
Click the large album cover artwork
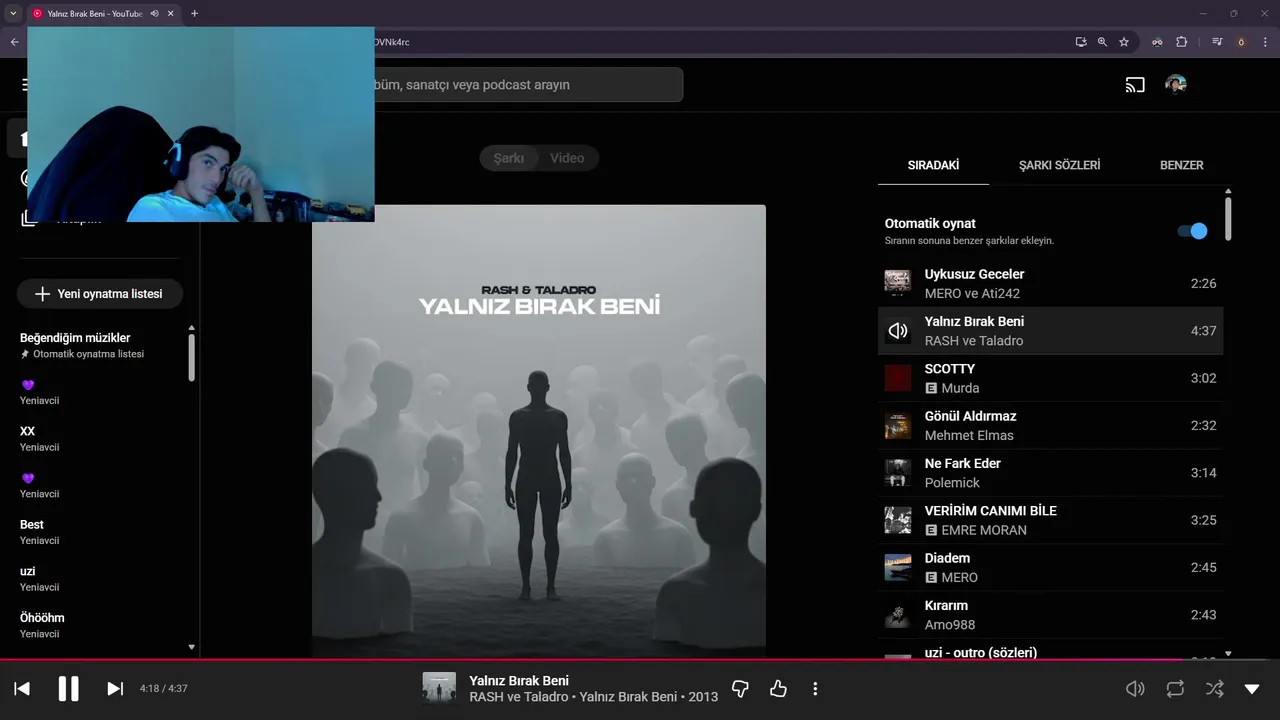(x=539, y=431)
